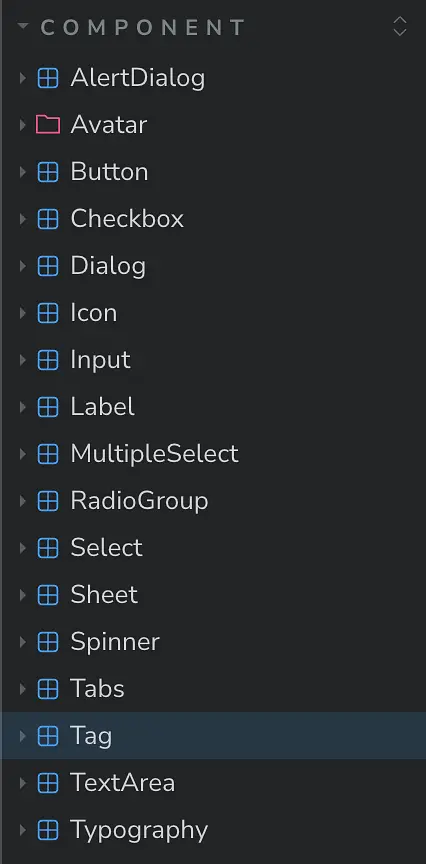Screen dimensions: 426x864
Task: Click the grid icon beside Spinner
Action: point(48,642)
